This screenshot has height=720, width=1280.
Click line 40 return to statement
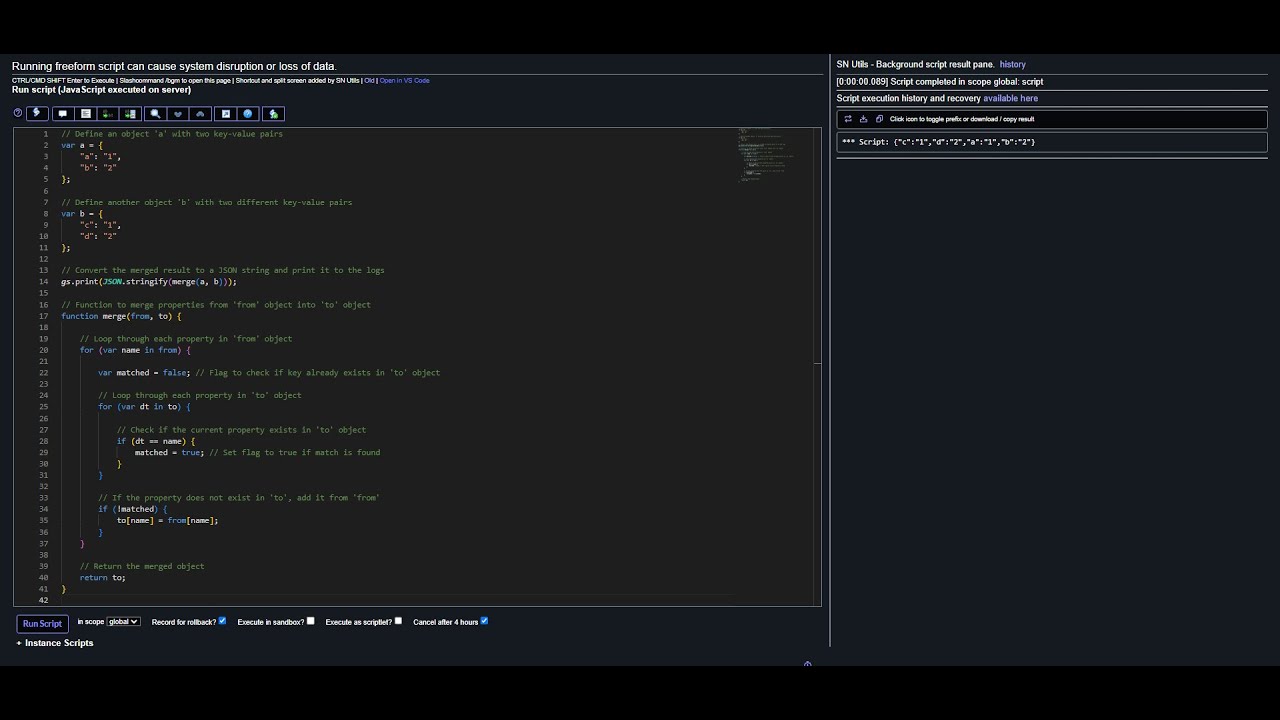coord(103,577)
